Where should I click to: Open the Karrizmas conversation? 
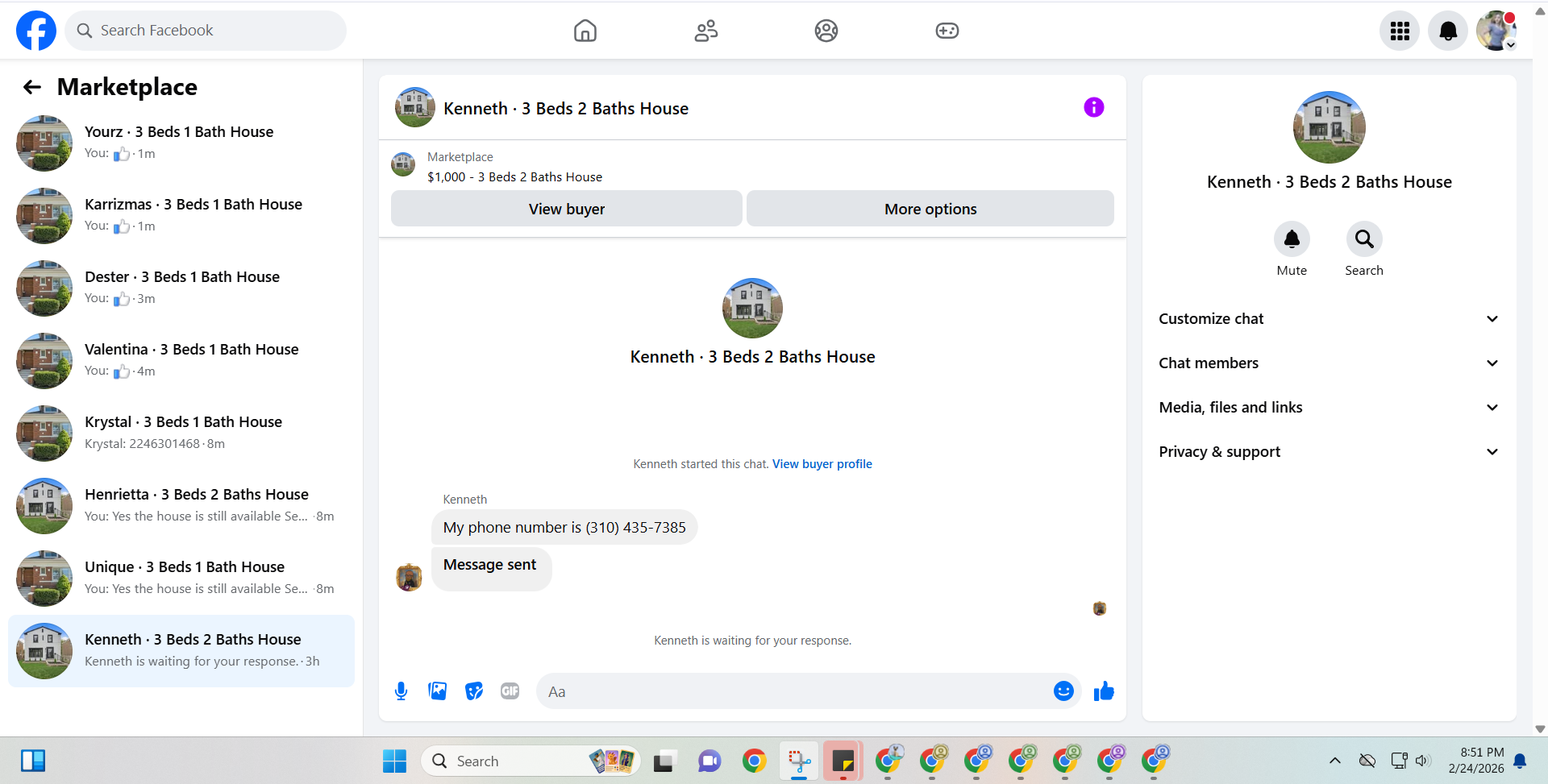(181, 216)
